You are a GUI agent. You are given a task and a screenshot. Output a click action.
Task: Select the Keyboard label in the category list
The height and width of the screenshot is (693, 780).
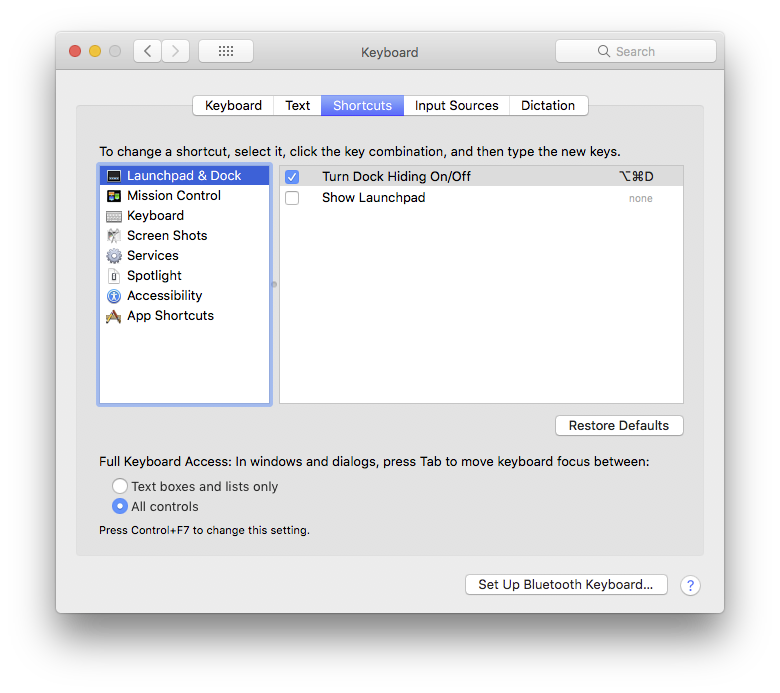(x=155, y=215)
